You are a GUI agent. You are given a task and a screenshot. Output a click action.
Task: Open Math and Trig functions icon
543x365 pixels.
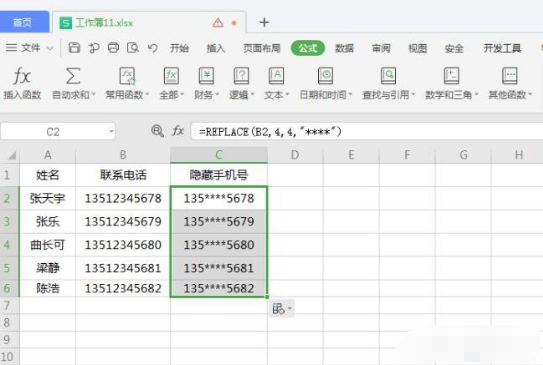452,76
